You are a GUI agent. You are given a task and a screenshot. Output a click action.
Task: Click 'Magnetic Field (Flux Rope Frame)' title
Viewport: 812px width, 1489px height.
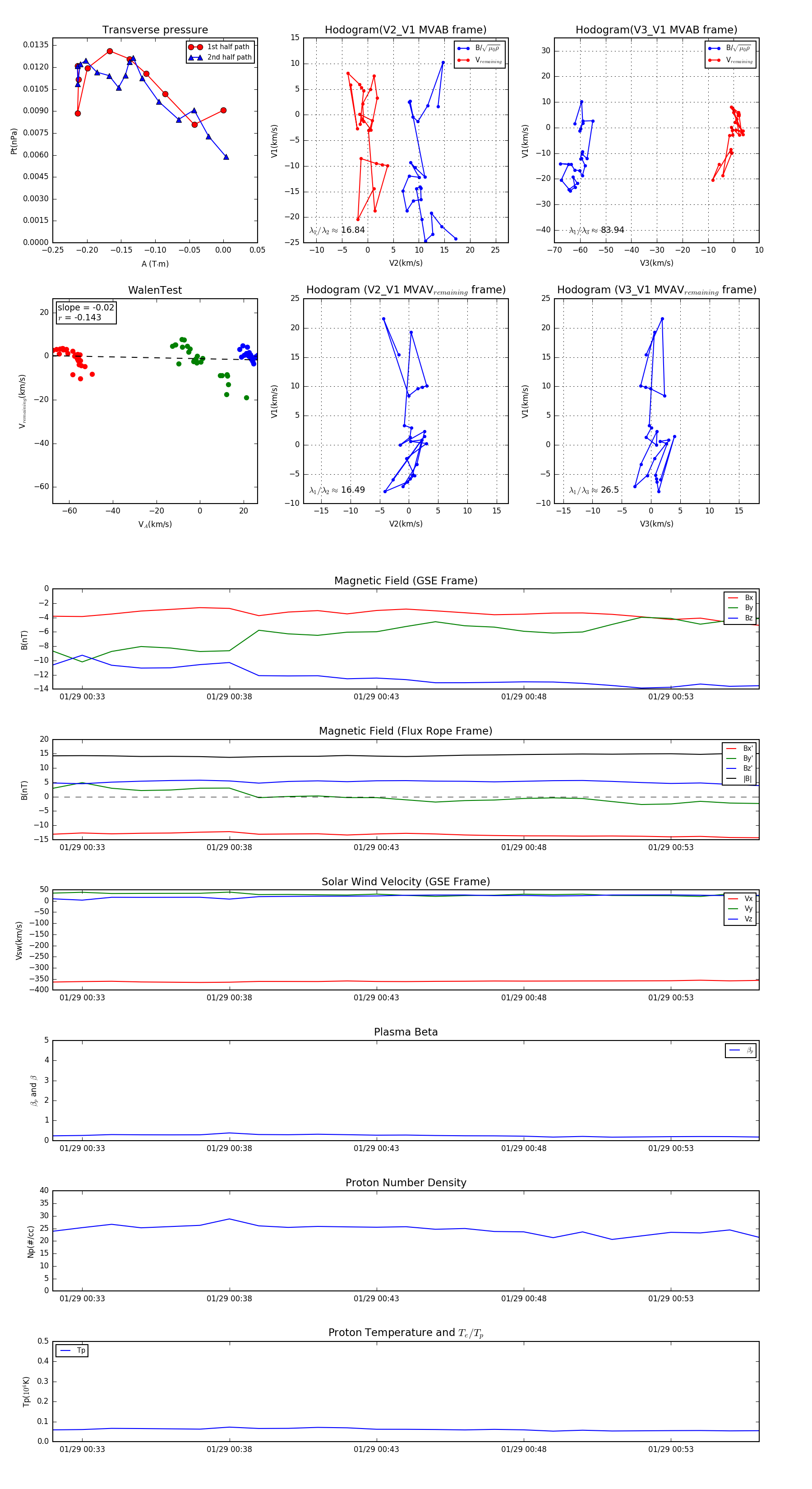[406, 731]
